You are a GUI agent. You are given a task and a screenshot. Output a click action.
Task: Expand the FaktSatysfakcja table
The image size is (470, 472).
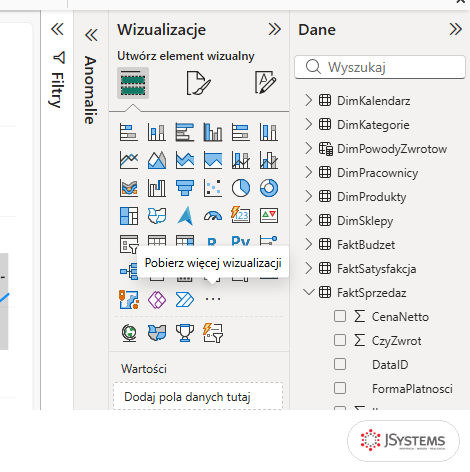[x=309, y=268]
